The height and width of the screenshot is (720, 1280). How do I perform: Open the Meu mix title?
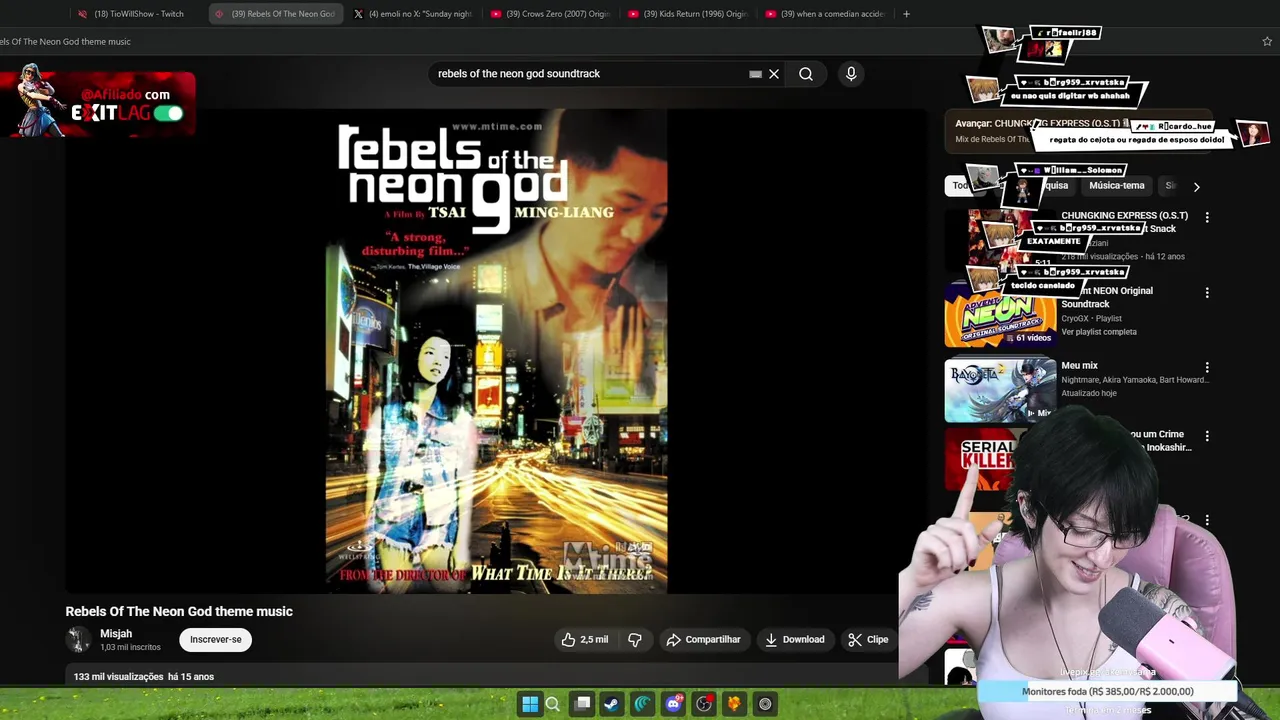[x=1079, y=366]
